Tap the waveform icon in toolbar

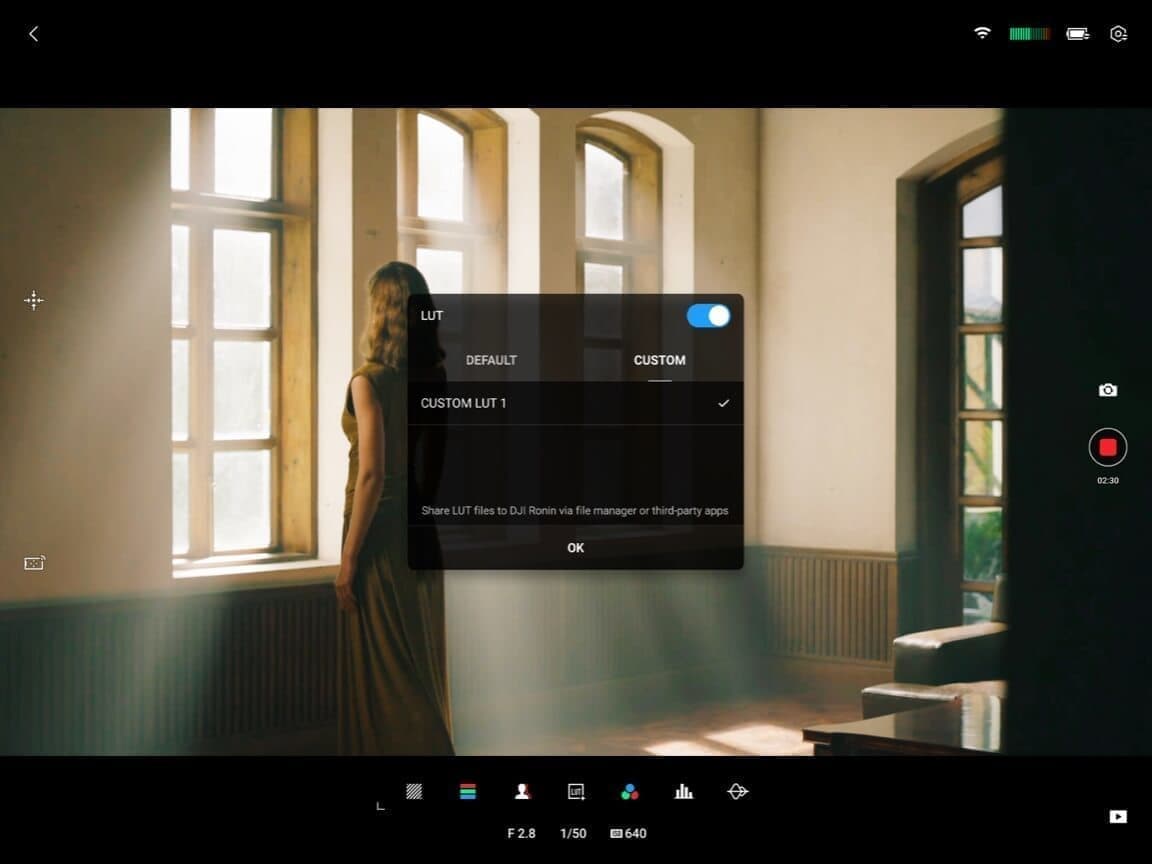pos(738,791)
